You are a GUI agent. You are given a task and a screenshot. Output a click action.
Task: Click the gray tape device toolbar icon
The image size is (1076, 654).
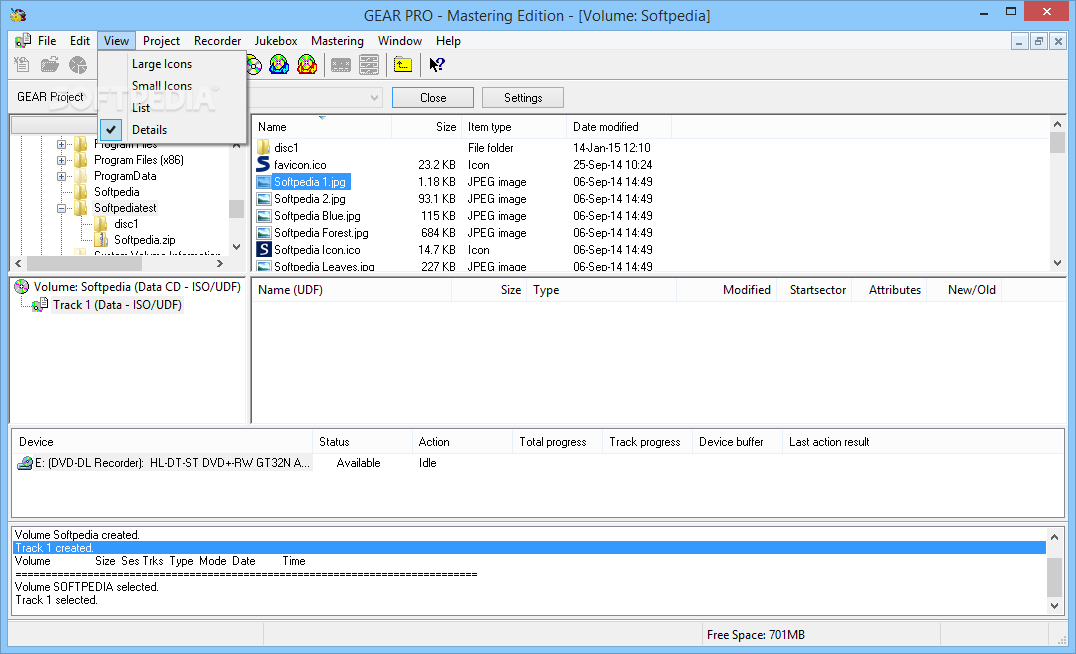pos(341,65)
